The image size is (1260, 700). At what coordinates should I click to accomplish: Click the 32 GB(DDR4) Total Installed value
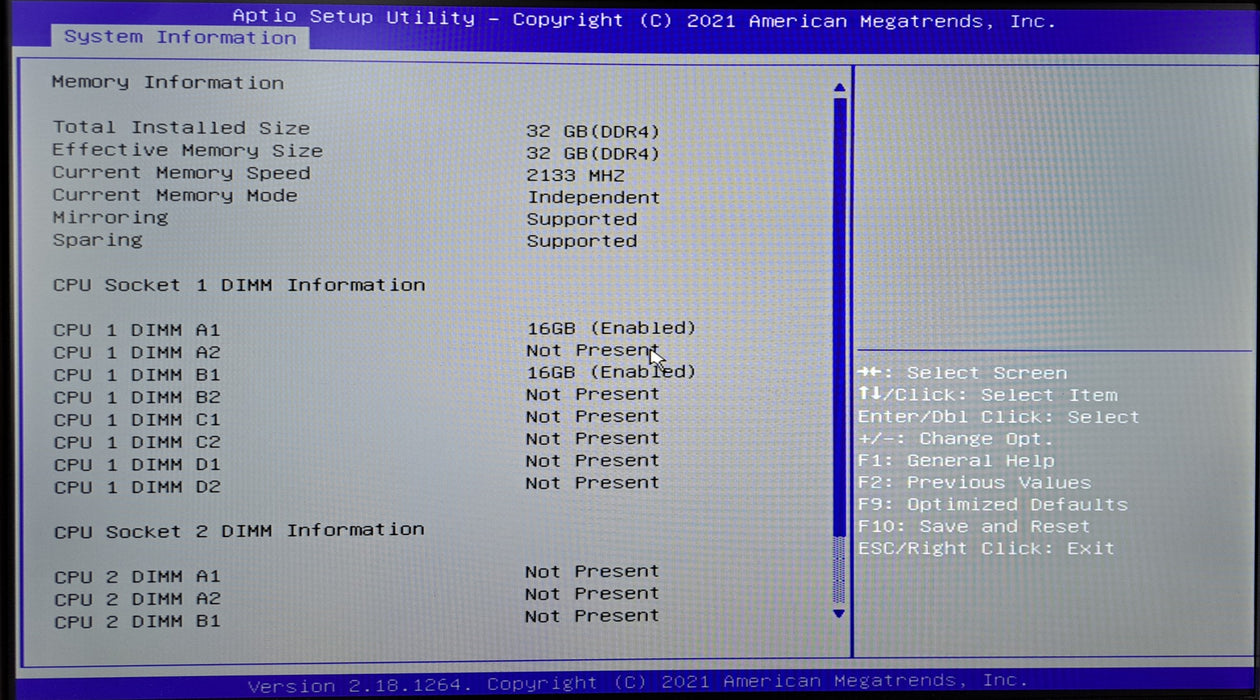593,132
